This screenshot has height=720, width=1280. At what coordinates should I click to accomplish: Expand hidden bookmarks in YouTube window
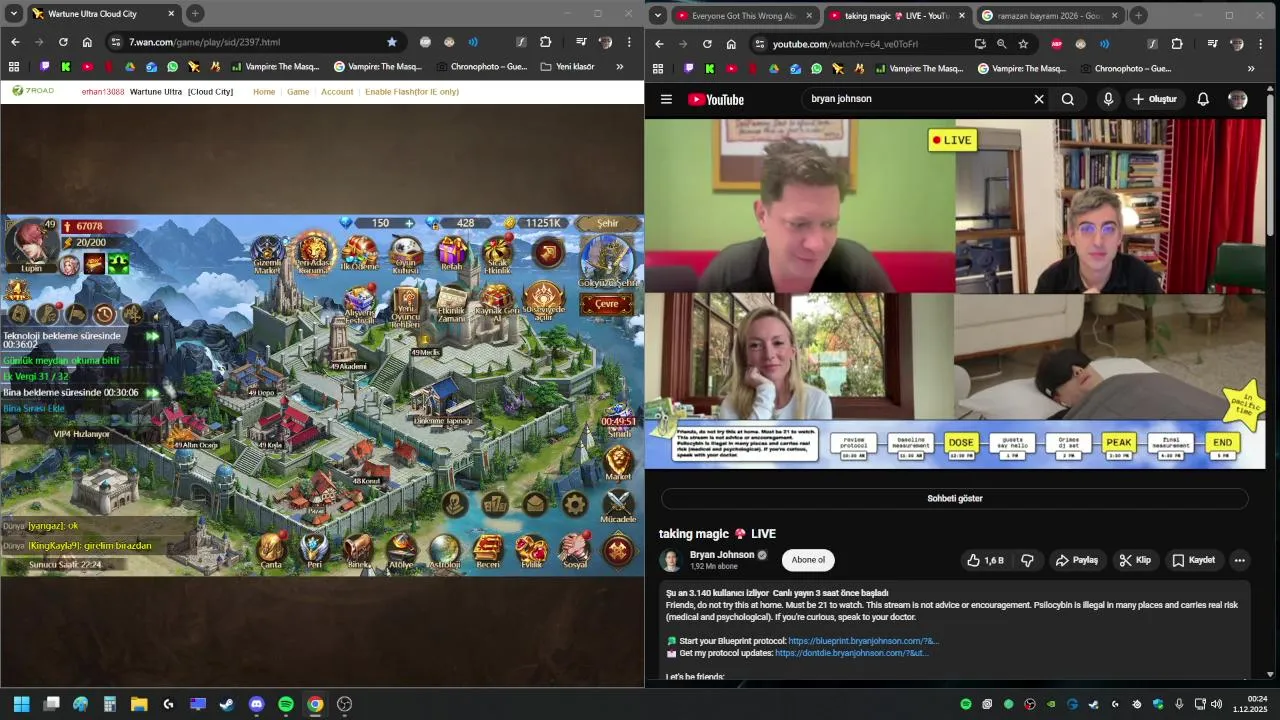point(1250,68)
